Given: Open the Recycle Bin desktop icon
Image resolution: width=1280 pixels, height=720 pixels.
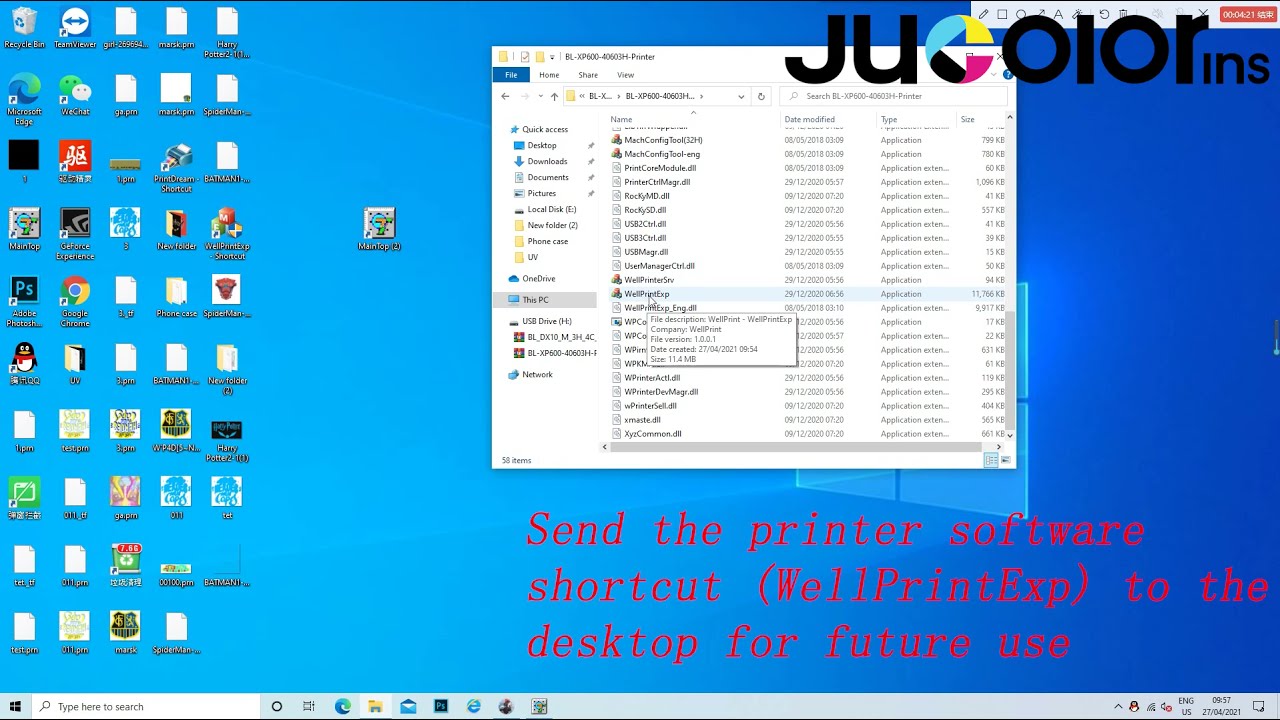Looking at the screenshot, I should [24, 28].
